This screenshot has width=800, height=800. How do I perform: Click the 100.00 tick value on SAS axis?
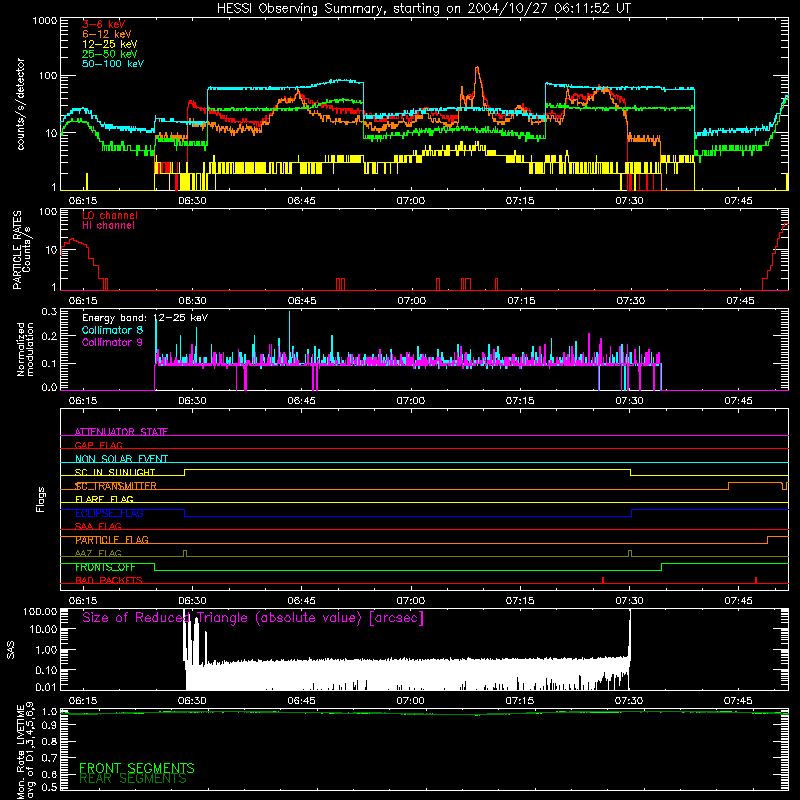coord(40,611)
